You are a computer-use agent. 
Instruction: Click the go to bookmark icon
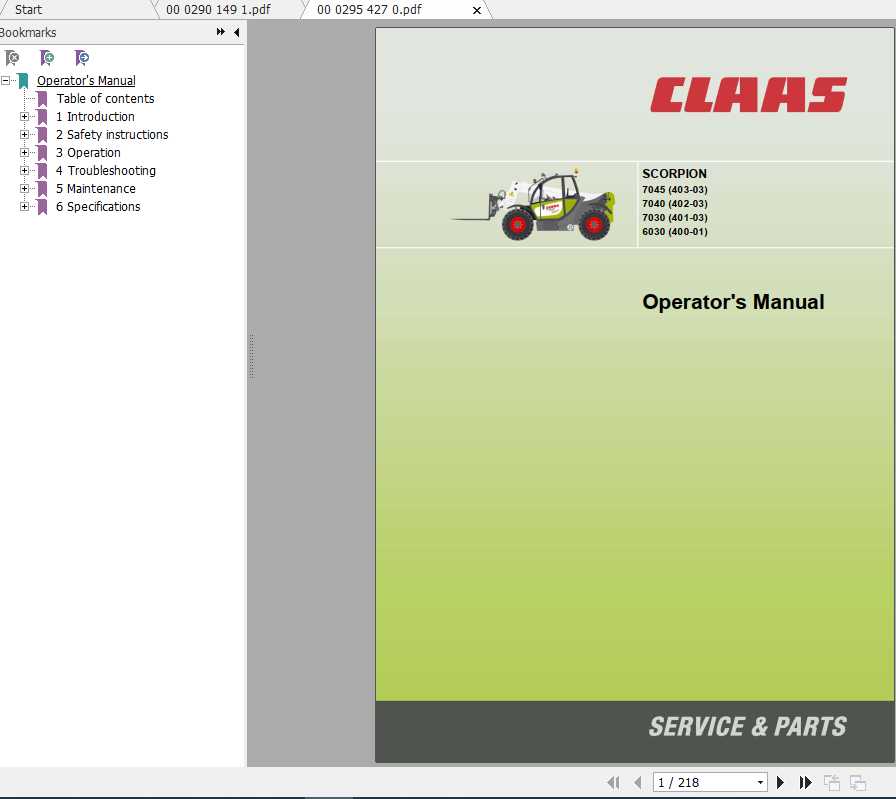coord(82,58)
